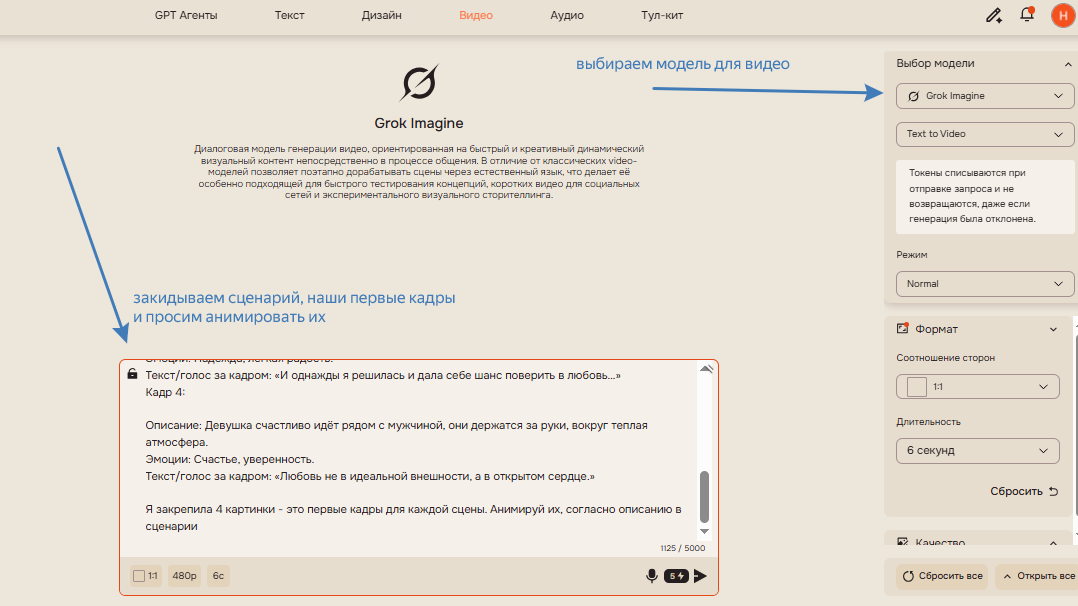Toggle the Качество section expander
This screenshot has height=606, width=1078.
pos(1053,543)
